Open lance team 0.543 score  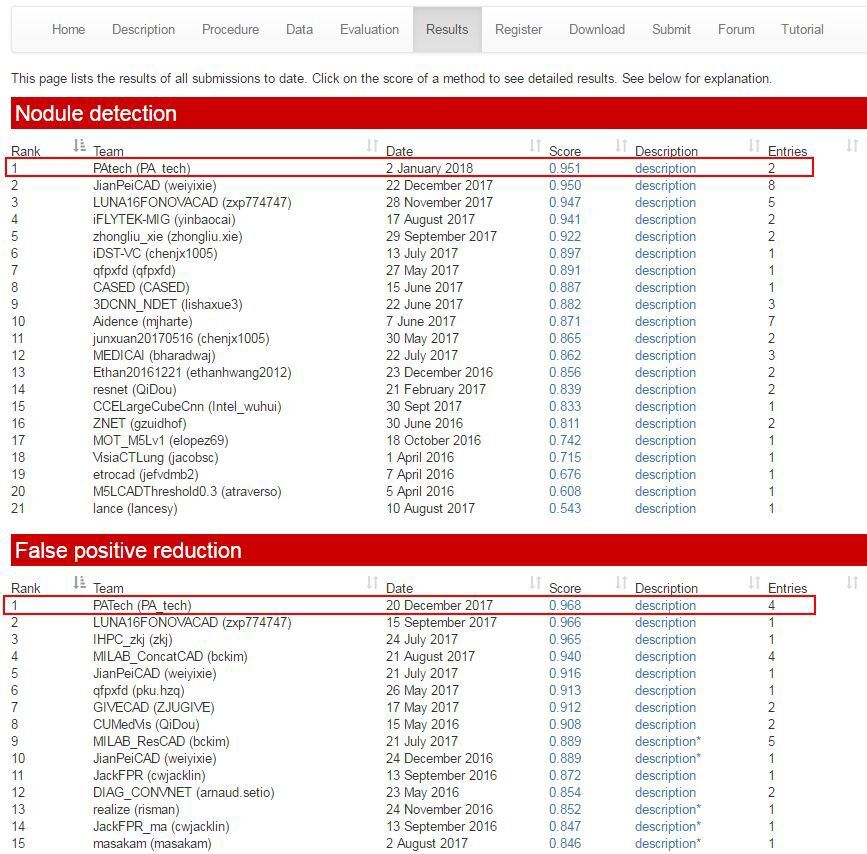(x=565, y=508)
